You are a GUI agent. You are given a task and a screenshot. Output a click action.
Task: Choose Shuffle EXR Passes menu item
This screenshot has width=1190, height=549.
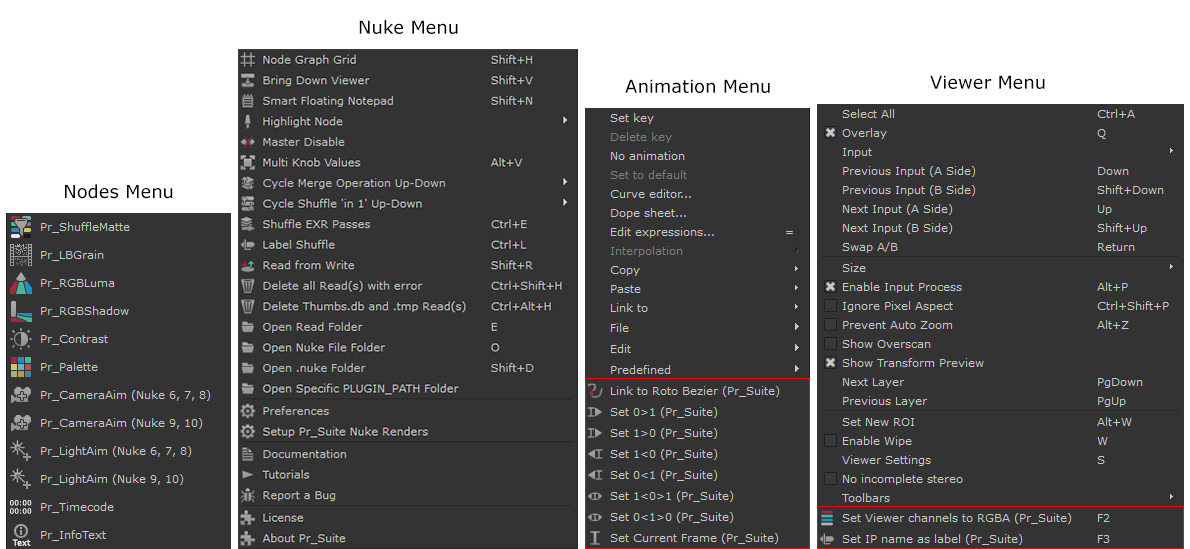click(316, 224)
